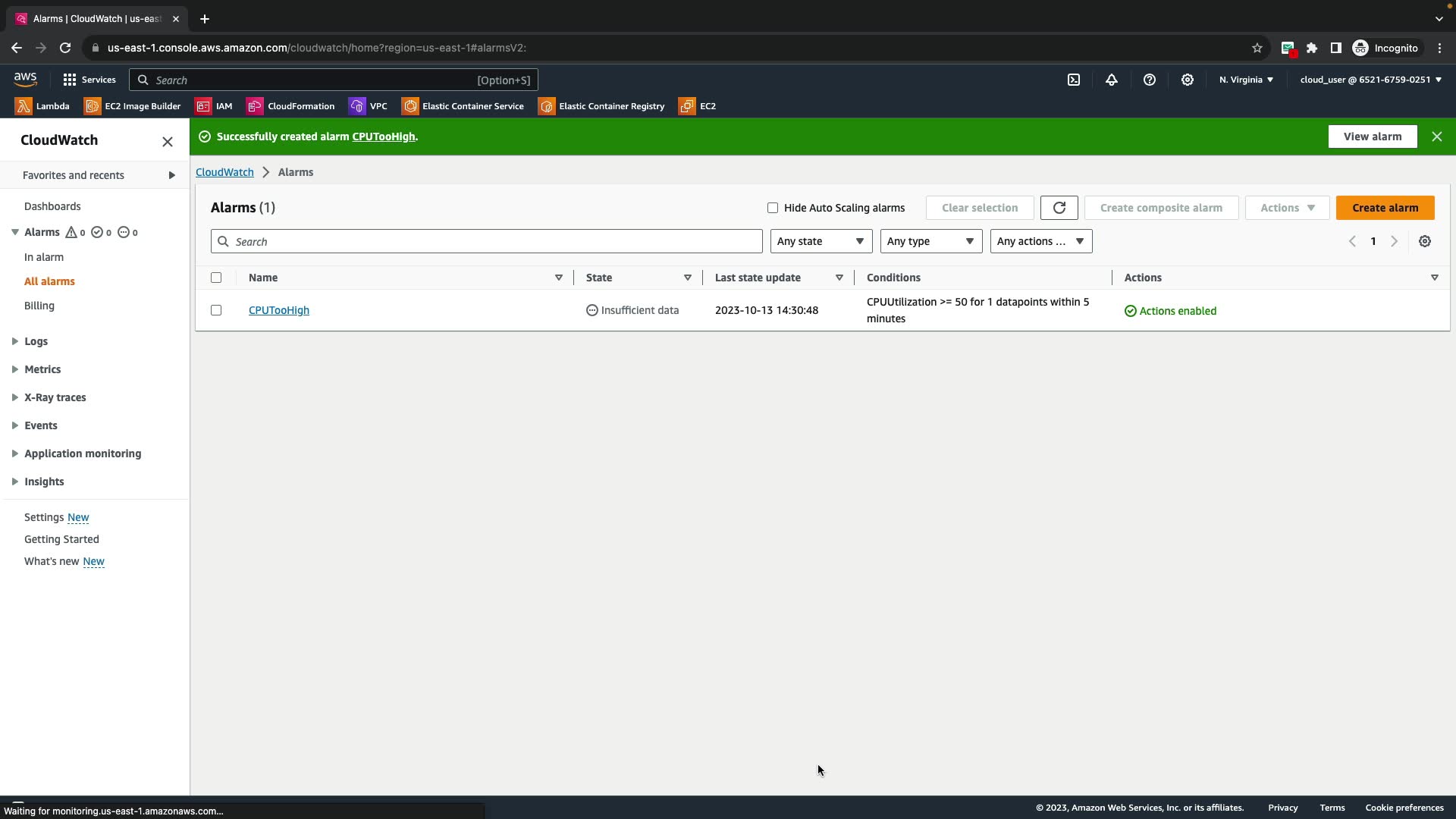Click the AWS help question-mark icon
The width and height of the screenshot is (1456, 819).
pos(1150,80)
